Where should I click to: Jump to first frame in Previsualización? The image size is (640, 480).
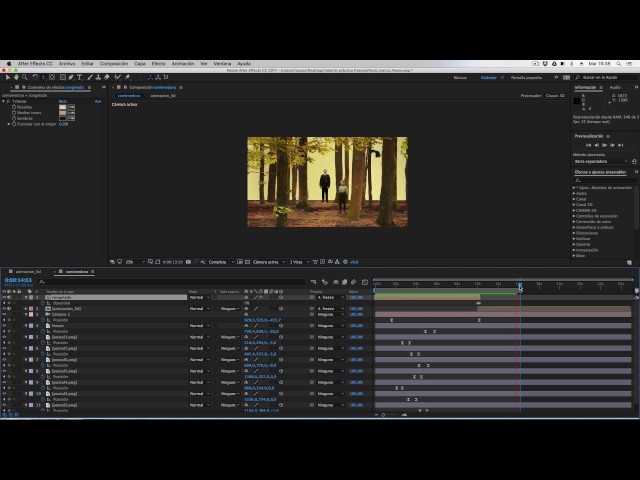coord(588,145)
